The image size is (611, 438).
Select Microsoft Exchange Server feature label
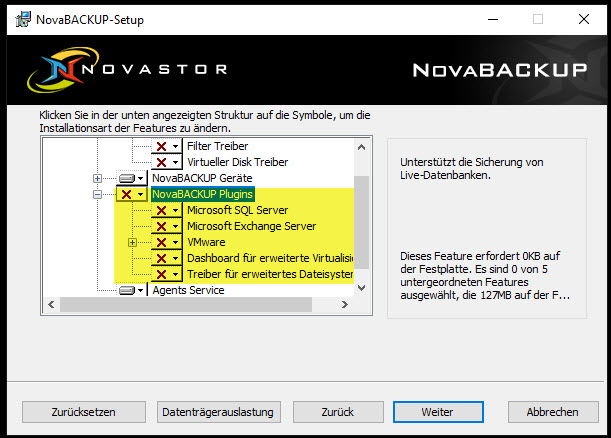pyautogui.click(x=251, y=226)
